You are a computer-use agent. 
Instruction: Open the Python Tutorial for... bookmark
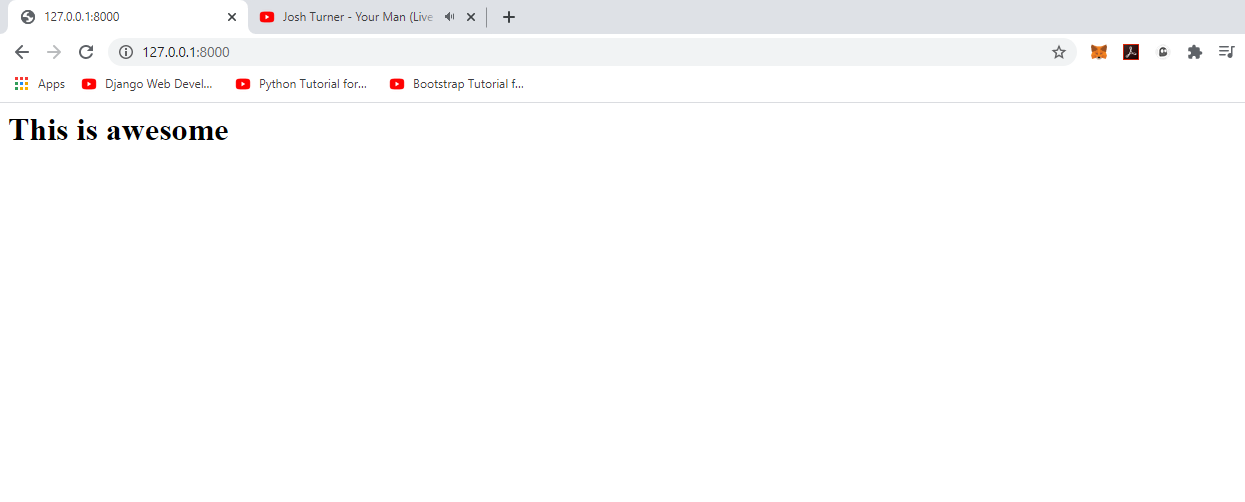tap(301, 84)
